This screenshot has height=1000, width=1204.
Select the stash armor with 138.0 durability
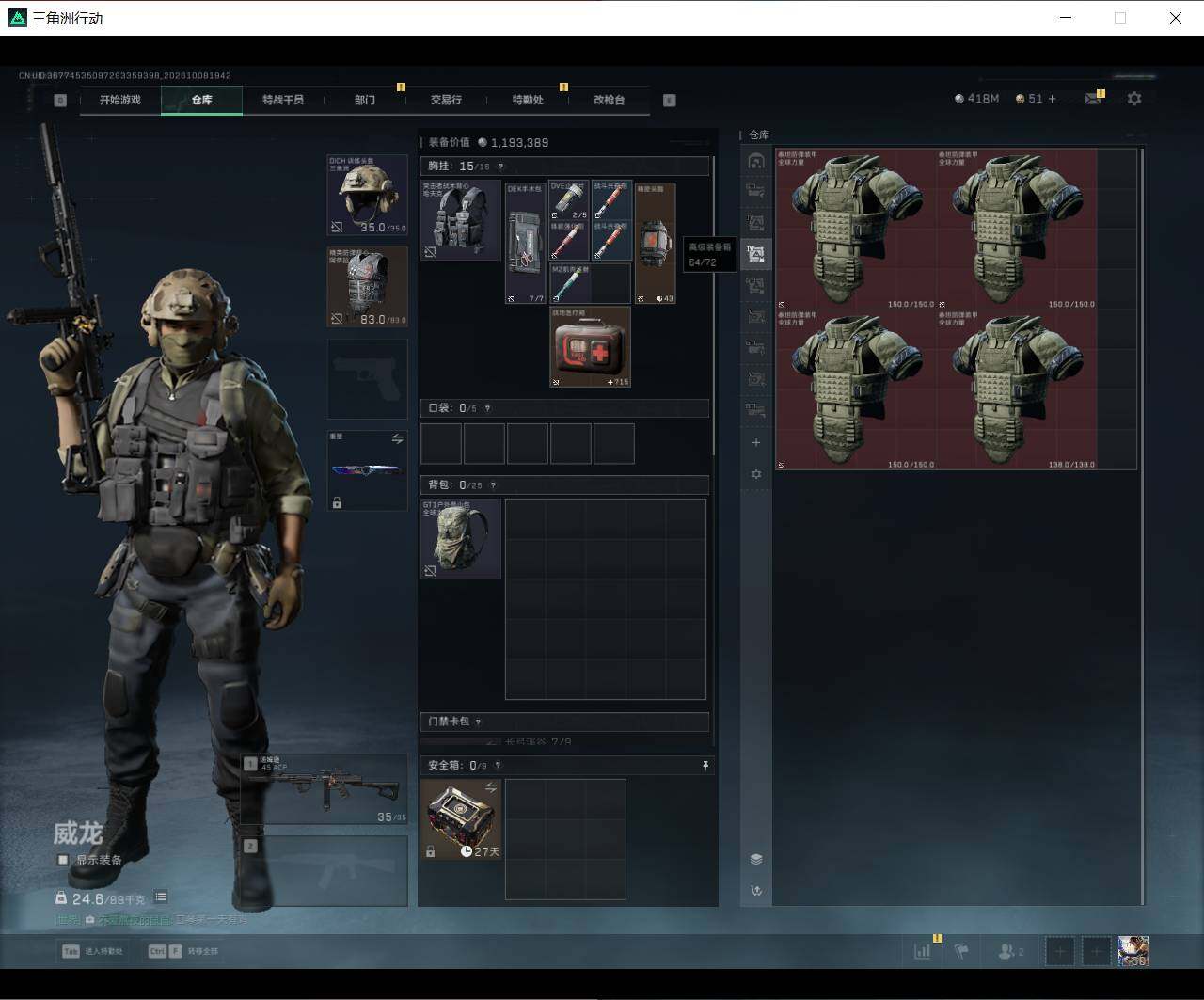(x=1017, y=389)
